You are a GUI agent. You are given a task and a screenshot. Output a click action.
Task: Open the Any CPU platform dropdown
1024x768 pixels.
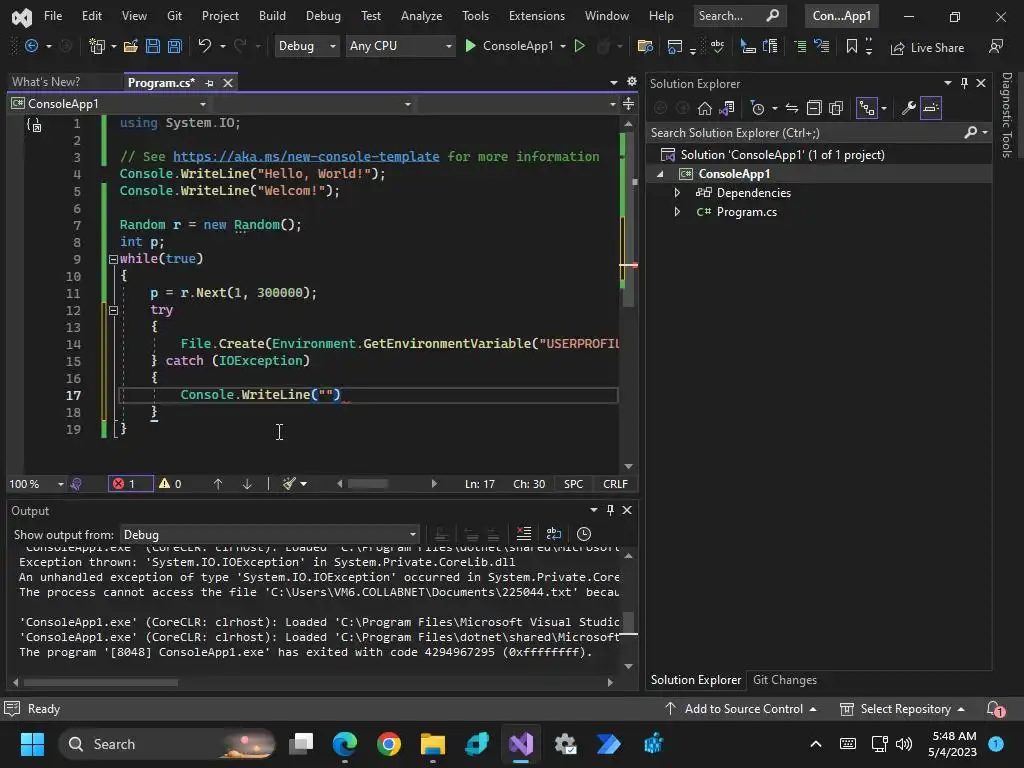(x=400, y=46)
